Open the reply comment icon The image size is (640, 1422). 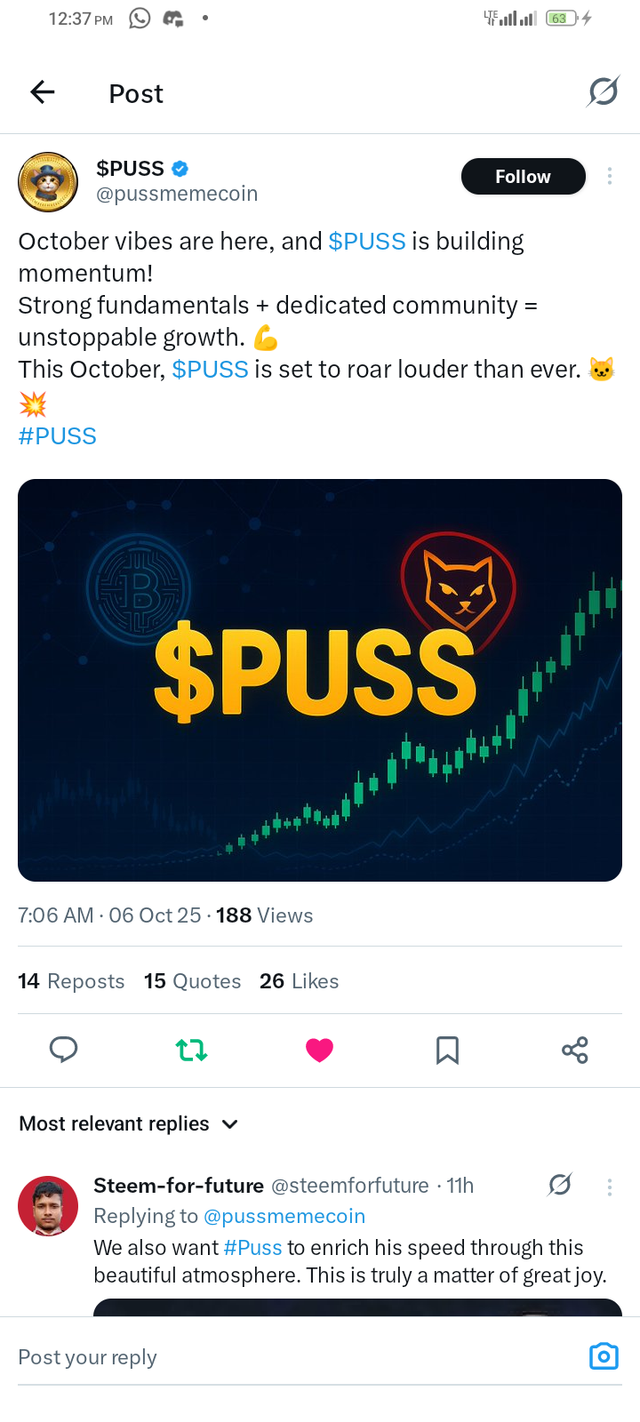point(64,1049)
